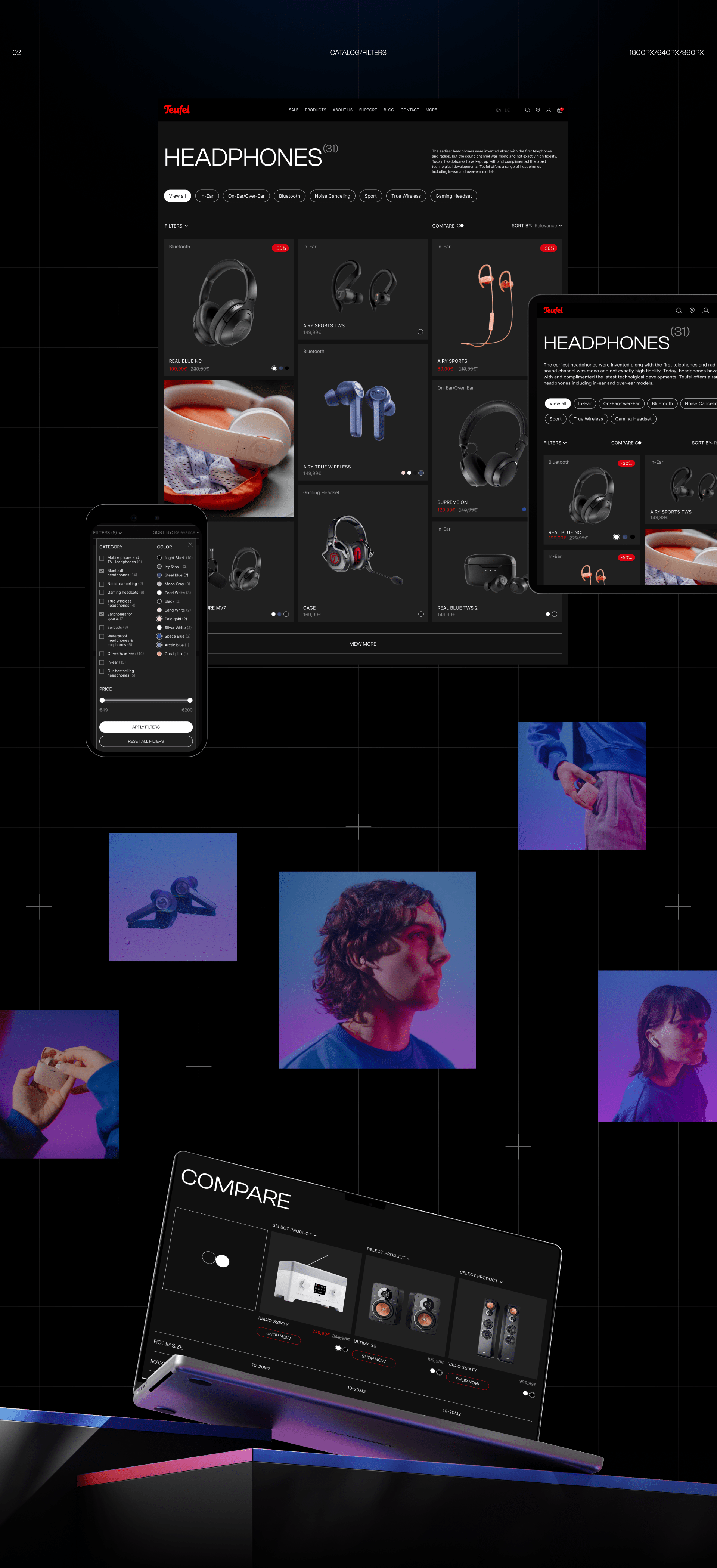Click the search icon in desktop header
This screenshot has height=1568, width=717.
527,110
